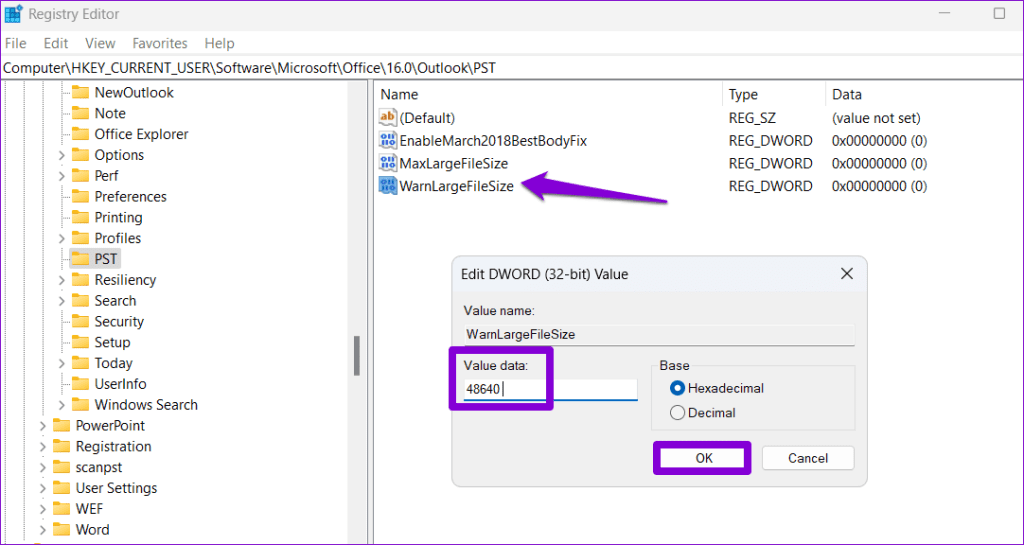This screenshot has width=1024, height=545.
Task: Click the Printing folder icon
Action: click(x=80, y=217)
